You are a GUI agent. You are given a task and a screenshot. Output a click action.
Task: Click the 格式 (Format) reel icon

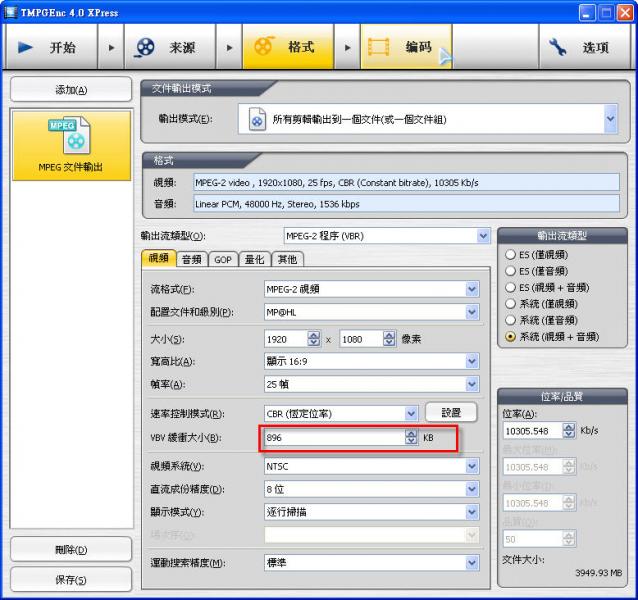(263, 47)
